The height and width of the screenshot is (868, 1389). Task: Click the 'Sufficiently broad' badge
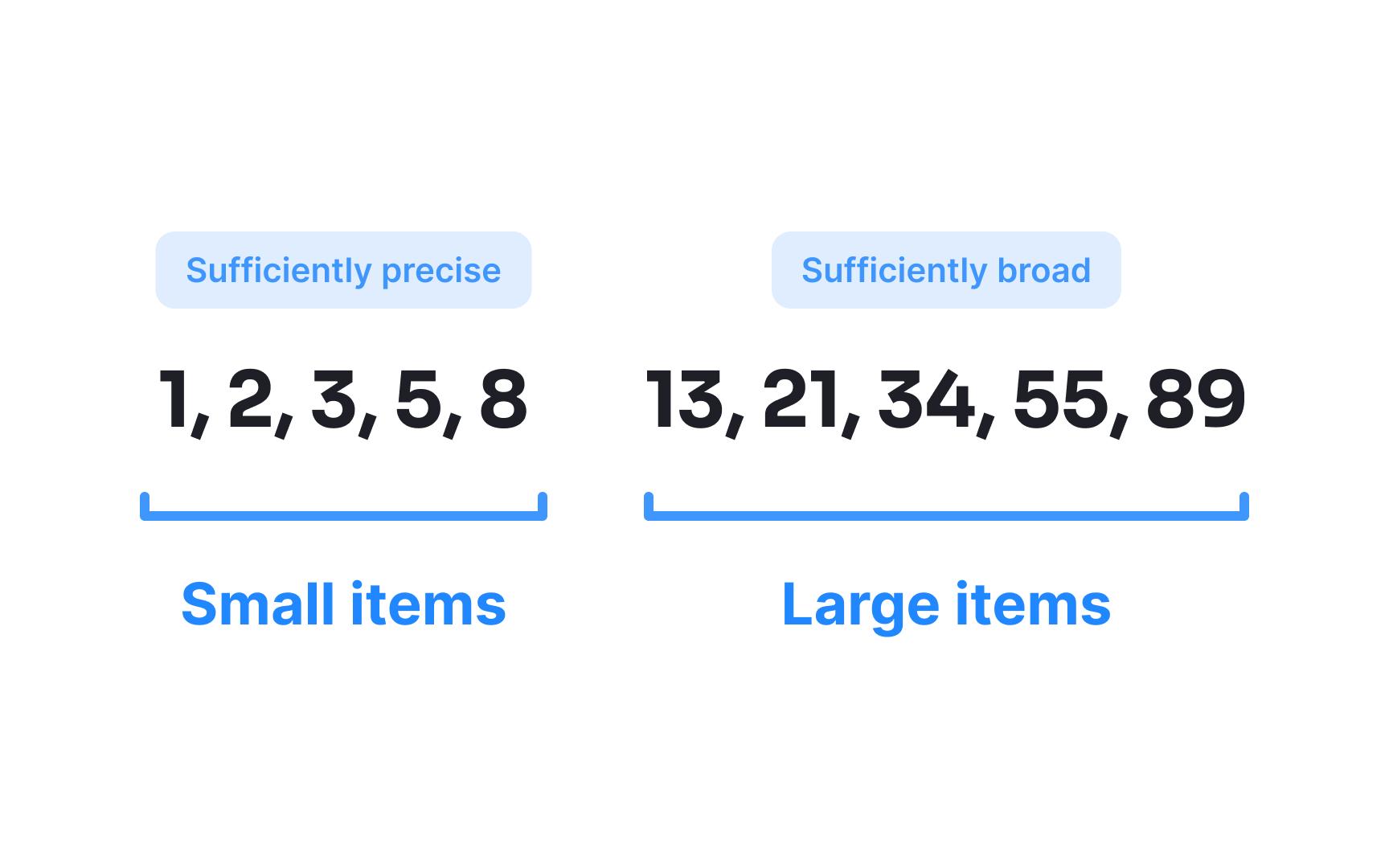click(945, 270)
